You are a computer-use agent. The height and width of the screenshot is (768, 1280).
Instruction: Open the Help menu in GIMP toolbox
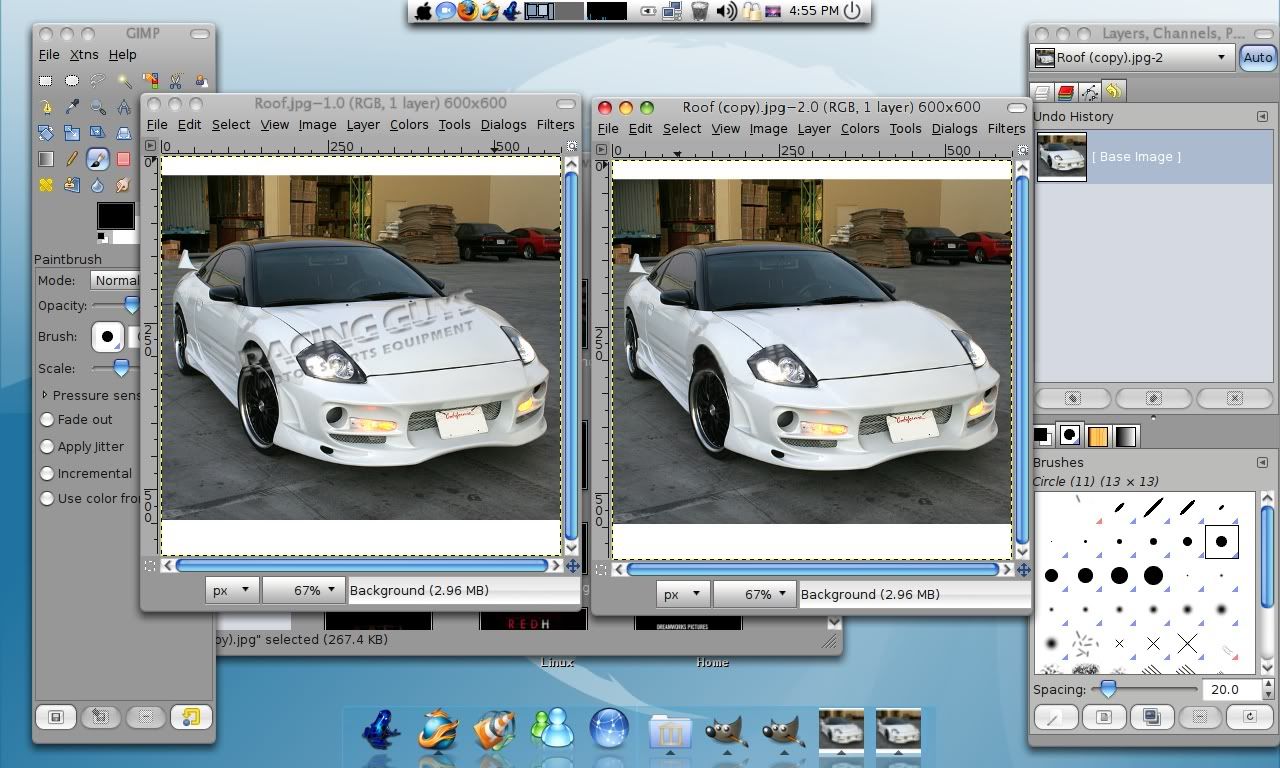click(123, 55)
